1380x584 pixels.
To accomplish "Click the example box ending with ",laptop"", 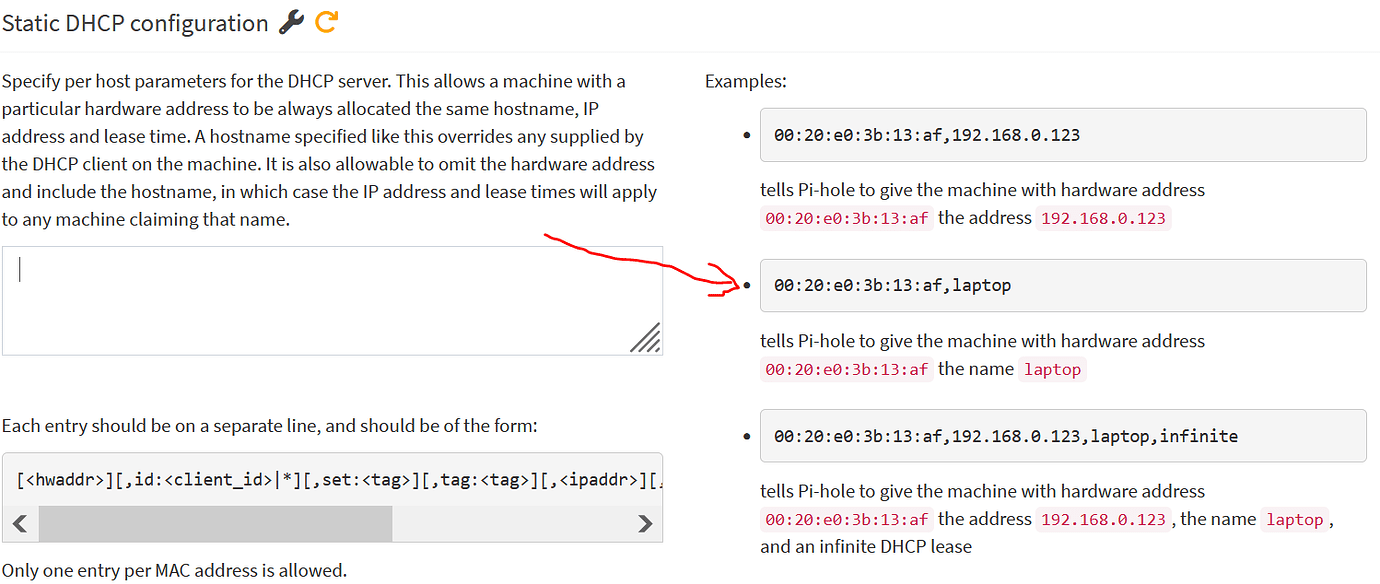I will [x=1062, y=285].
